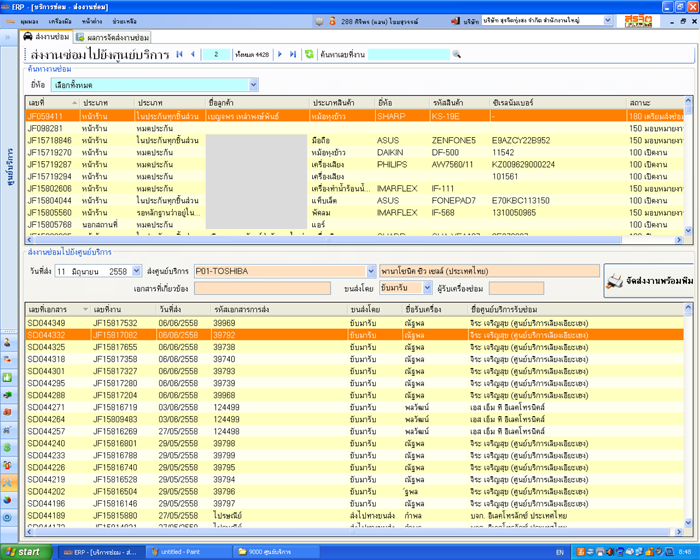Open the green bar chart sidebar icon
This screenshot has width=700, height=560.
pyautogui.click(x=8, y=377)
